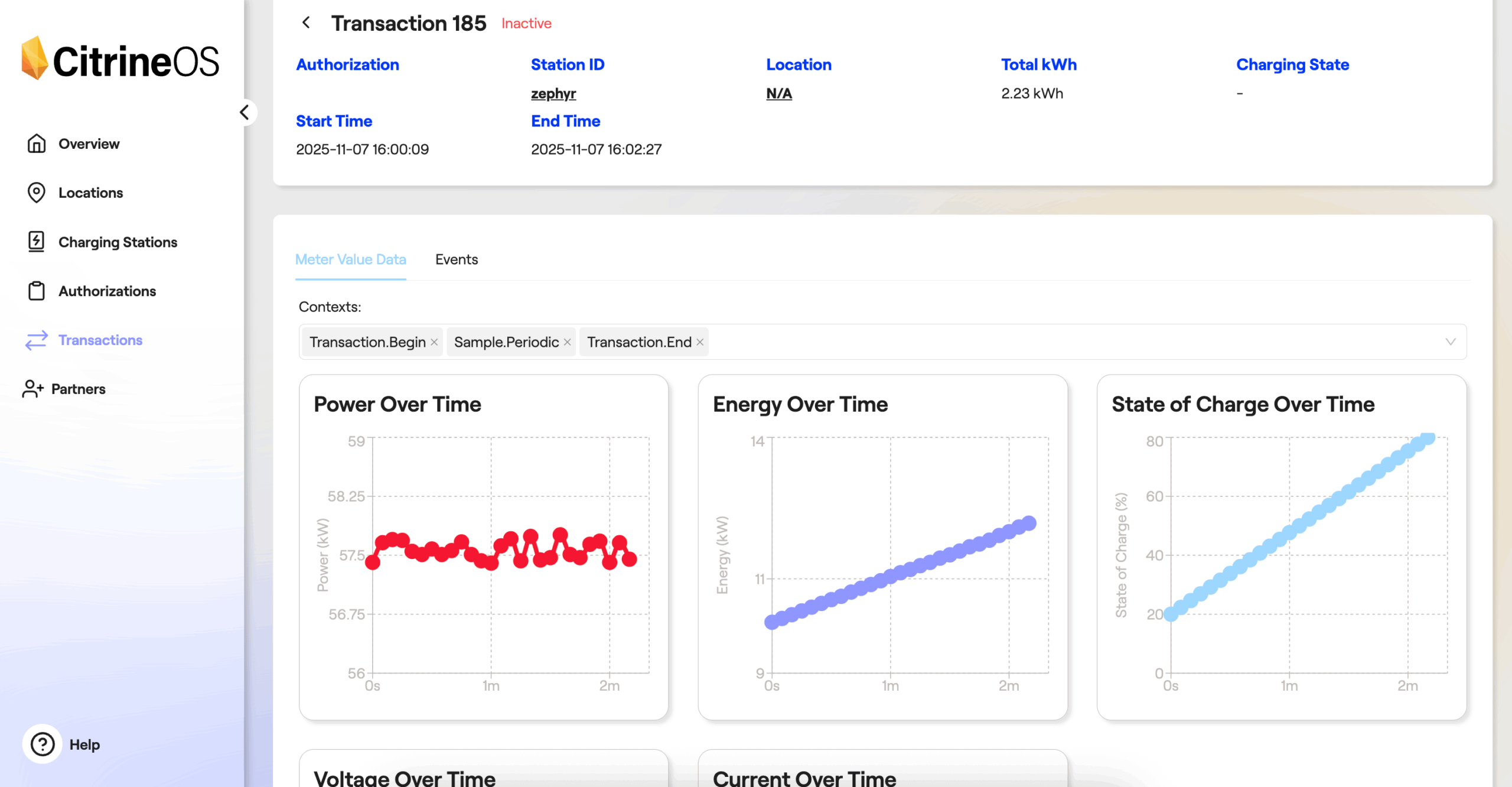Select the Meter Value Data tab
Screen dimensions: 1512x787
[x=350, y=259]
